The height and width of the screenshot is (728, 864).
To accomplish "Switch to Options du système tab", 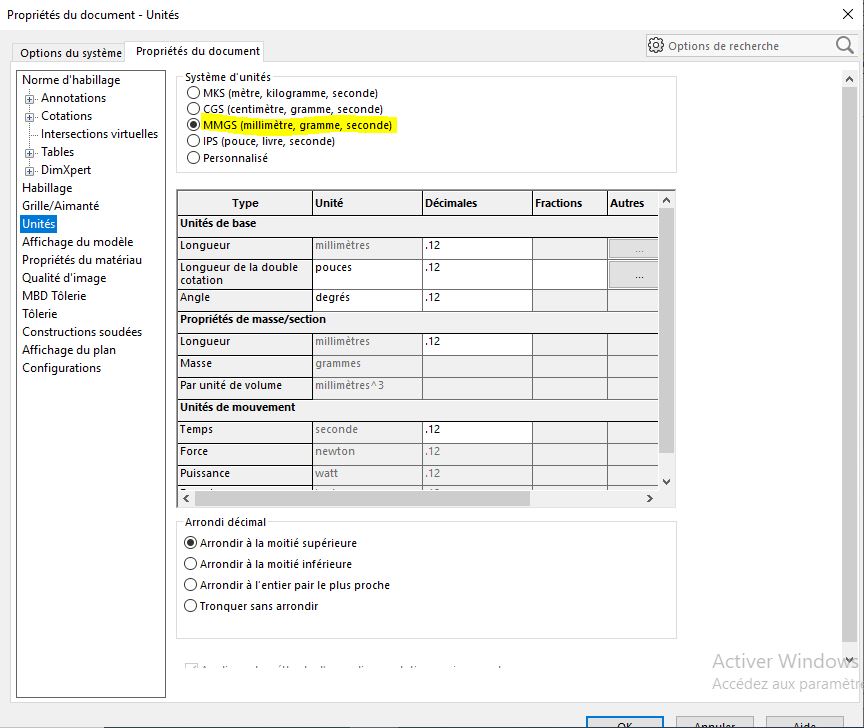I will tap(71, 53).
